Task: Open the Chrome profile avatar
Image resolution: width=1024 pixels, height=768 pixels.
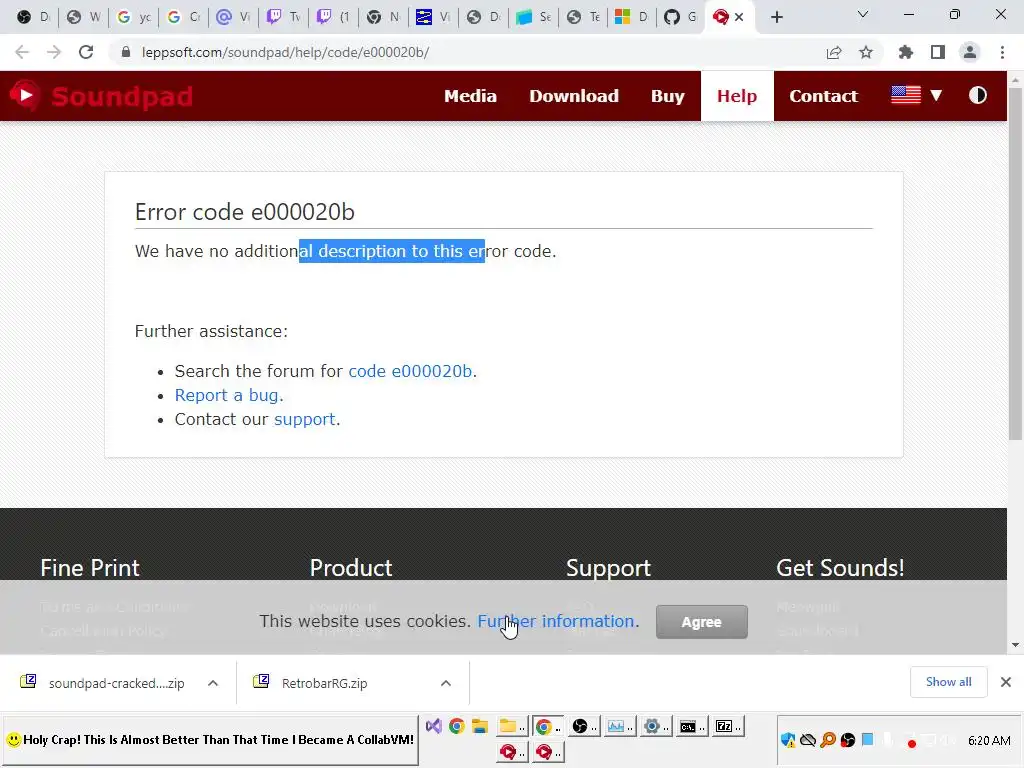Action: coord(970,52)
